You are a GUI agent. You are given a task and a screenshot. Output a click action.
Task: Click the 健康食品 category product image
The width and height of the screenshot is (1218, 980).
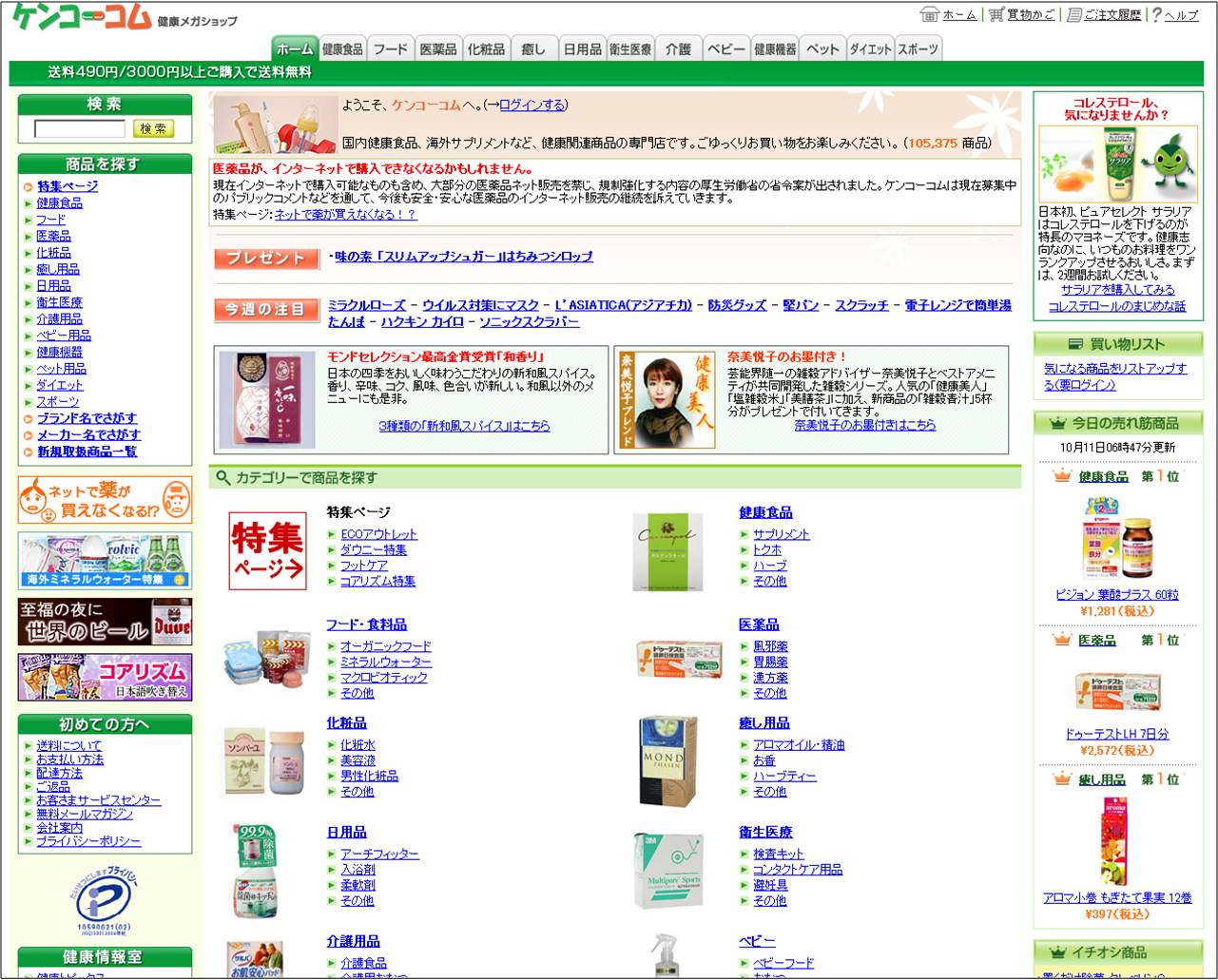tap(668, 552)
